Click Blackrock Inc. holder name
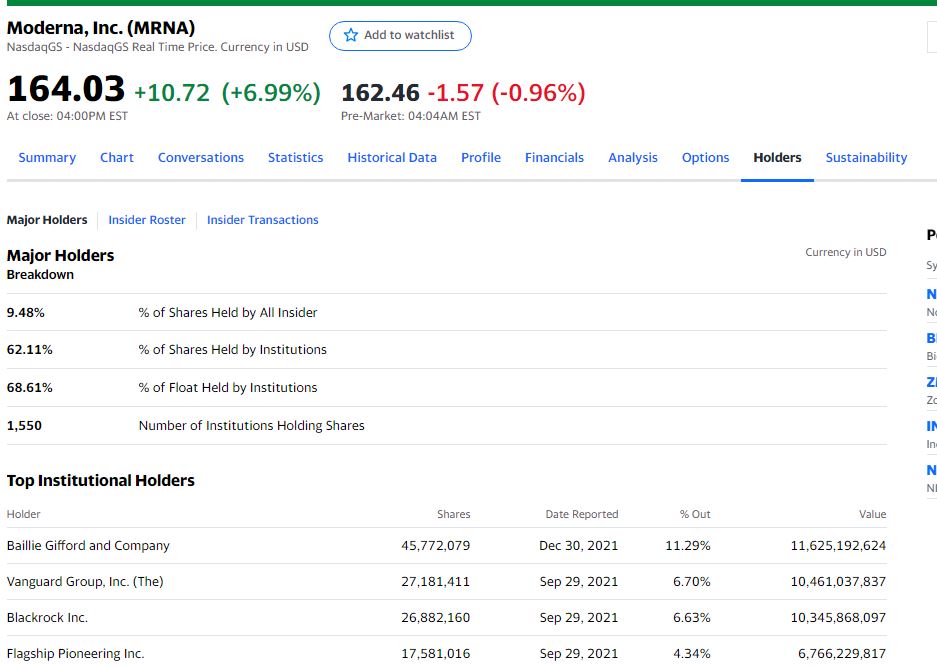This screenshot has height=667, width=937. point(47,617)
